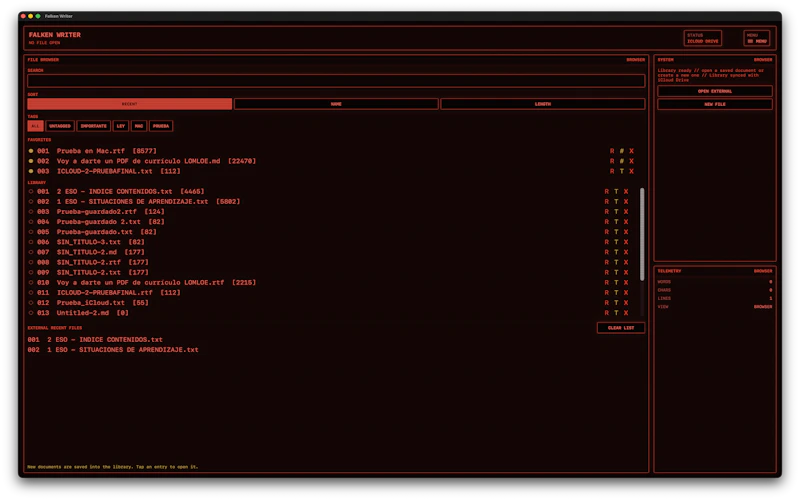Filter by the Prueba tag
Image resolution: width=800 pixels, height=500 pixels.
point(161,126)
